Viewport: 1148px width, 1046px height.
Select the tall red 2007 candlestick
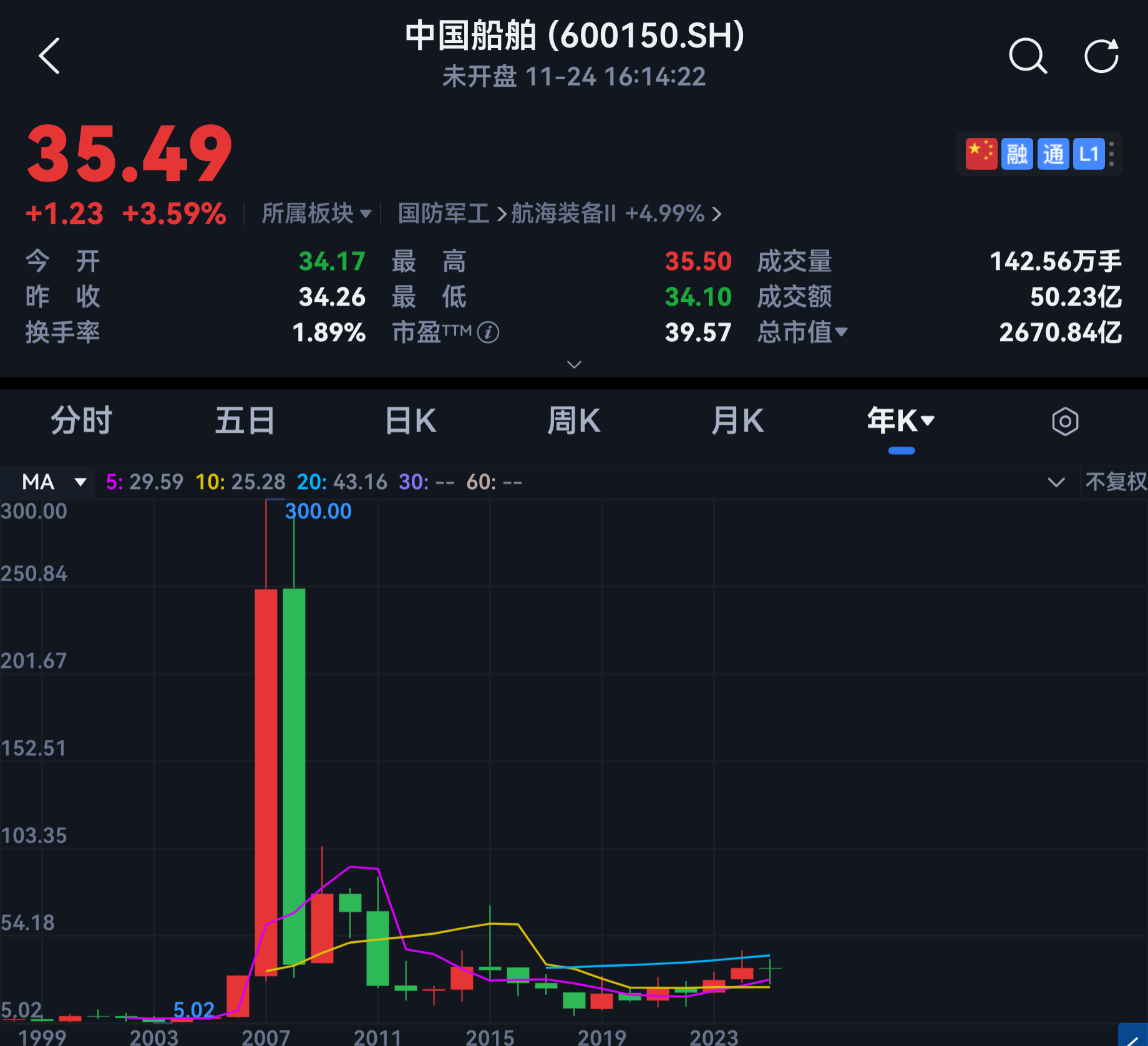[266, 782]
